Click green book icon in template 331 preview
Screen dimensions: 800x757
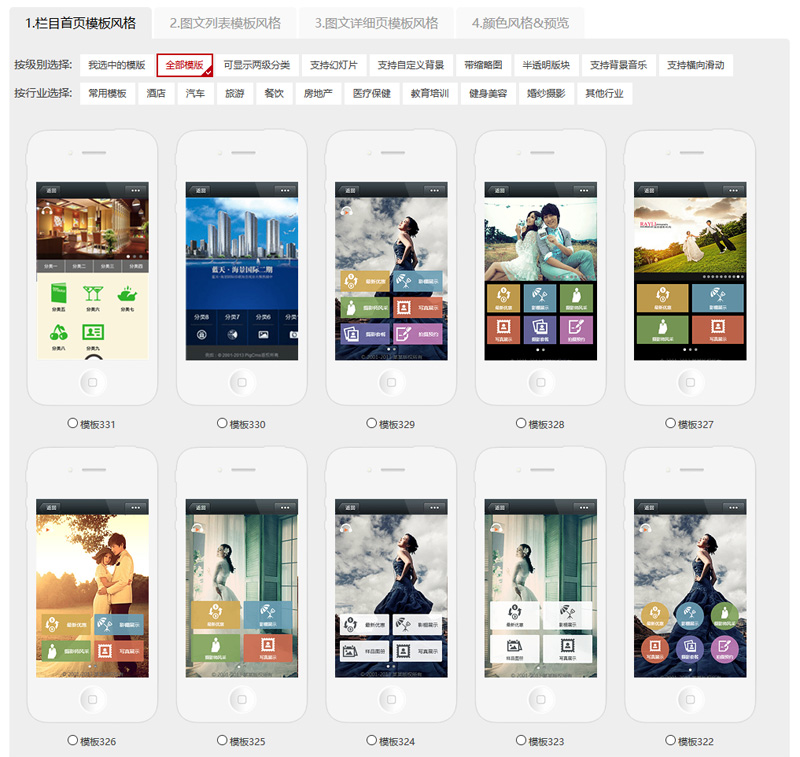pos(57,294)
